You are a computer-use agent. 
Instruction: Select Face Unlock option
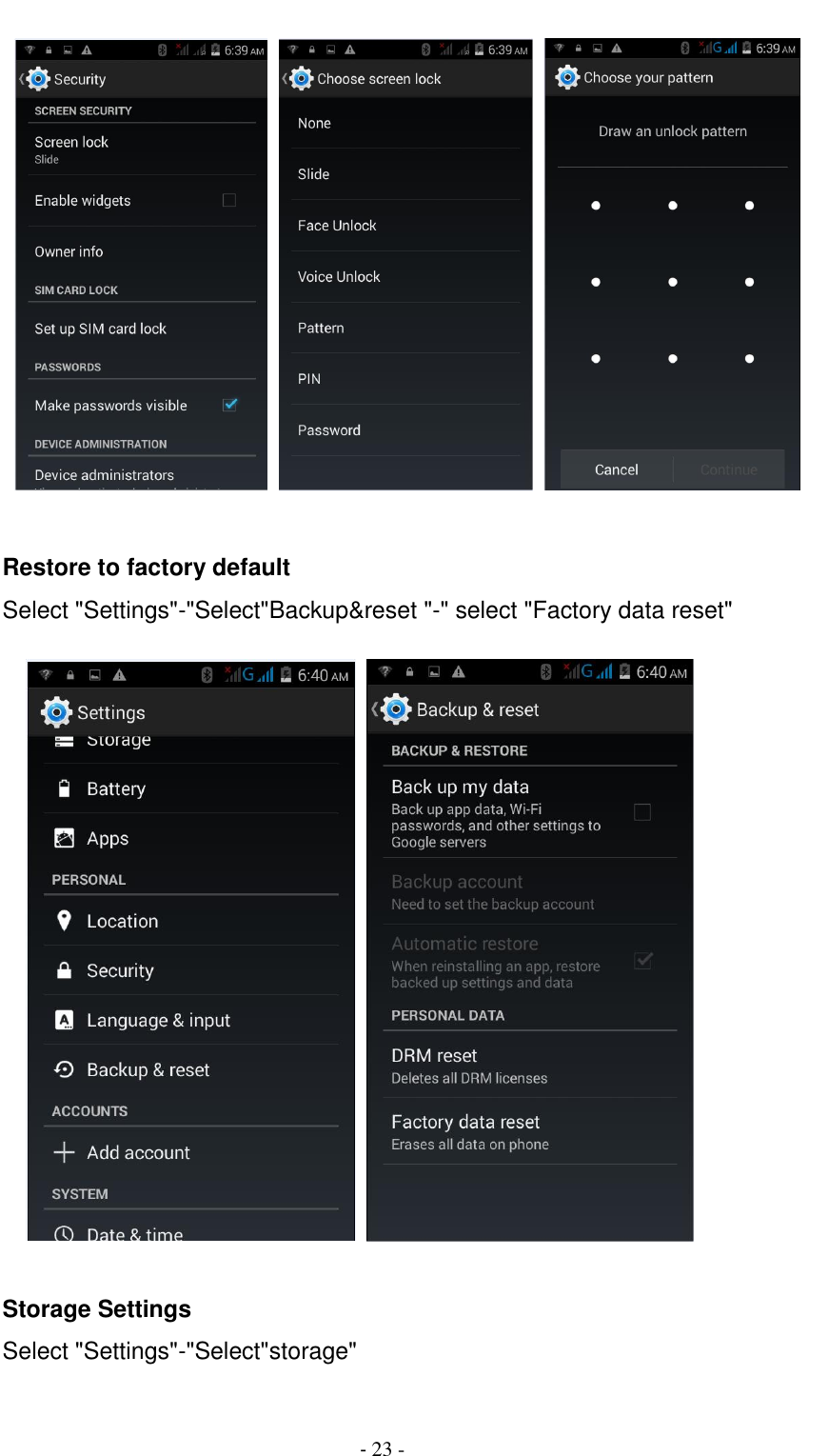[x=337, y=226]
